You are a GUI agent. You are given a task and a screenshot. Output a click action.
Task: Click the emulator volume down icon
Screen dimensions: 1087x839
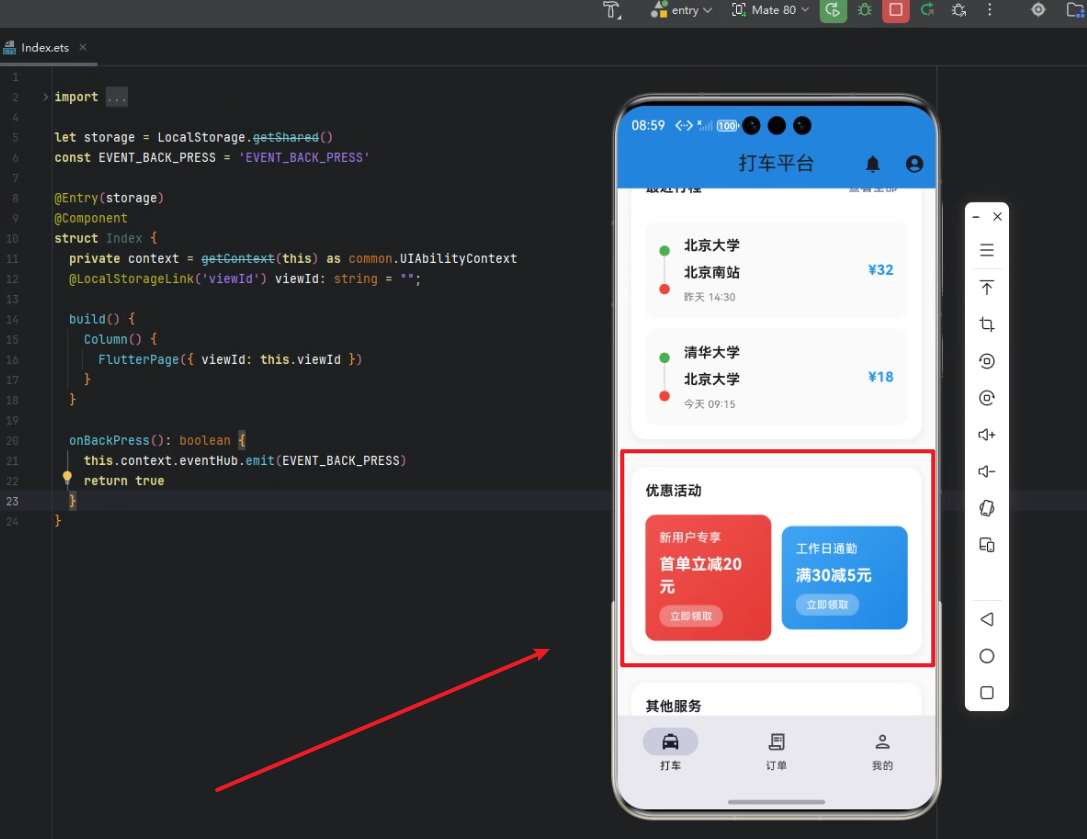click(986, 472)
